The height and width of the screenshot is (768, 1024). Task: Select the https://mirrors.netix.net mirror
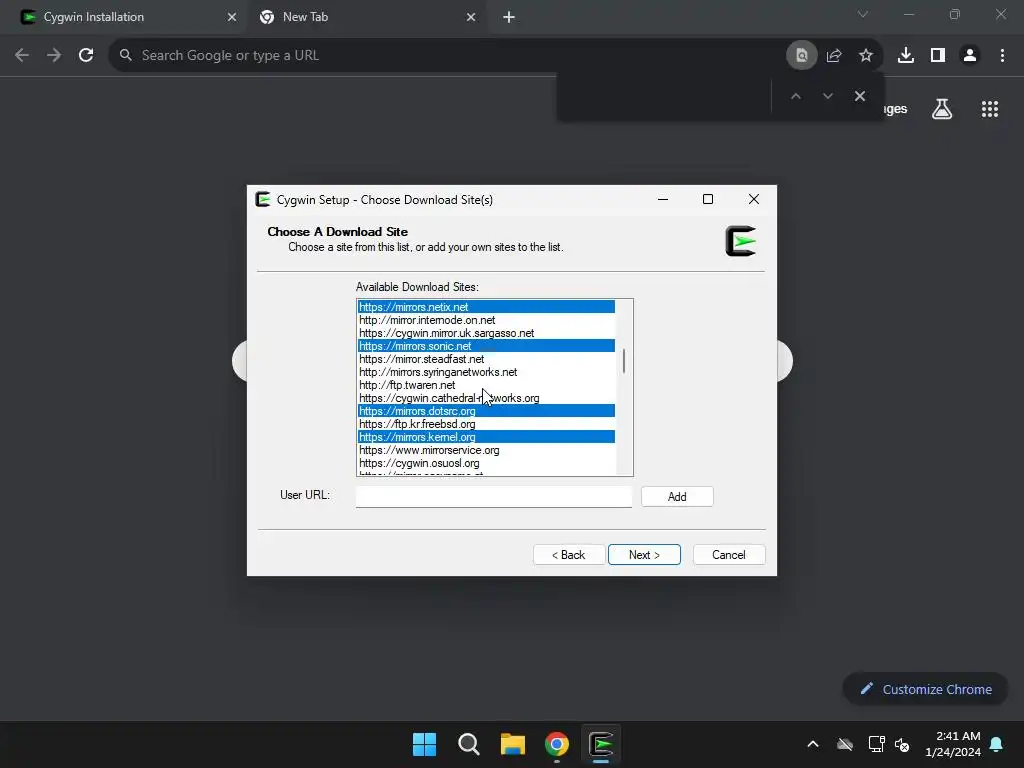coord(486,306)
